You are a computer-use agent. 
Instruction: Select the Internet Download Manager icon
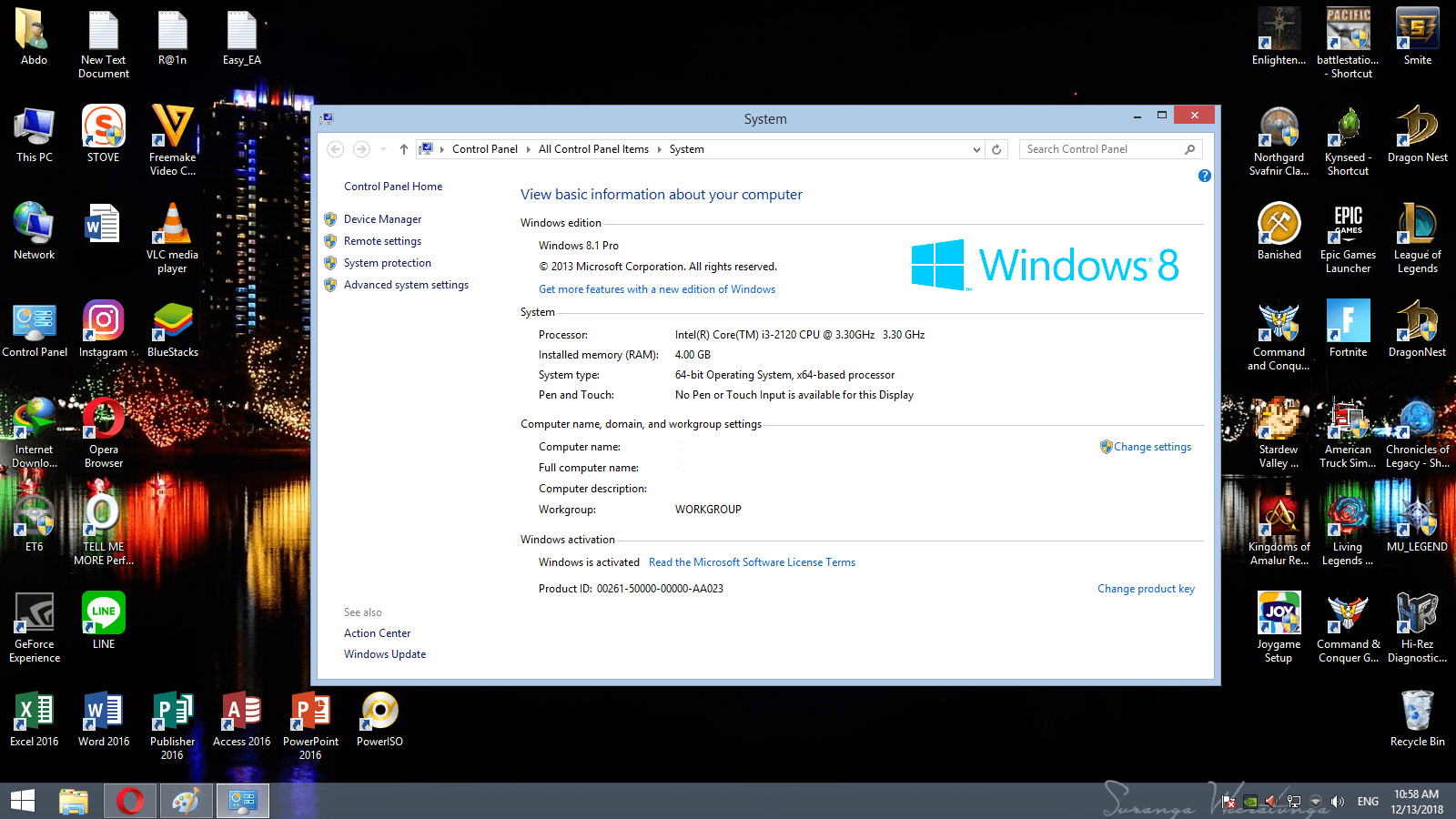click(x=35, y=433)
